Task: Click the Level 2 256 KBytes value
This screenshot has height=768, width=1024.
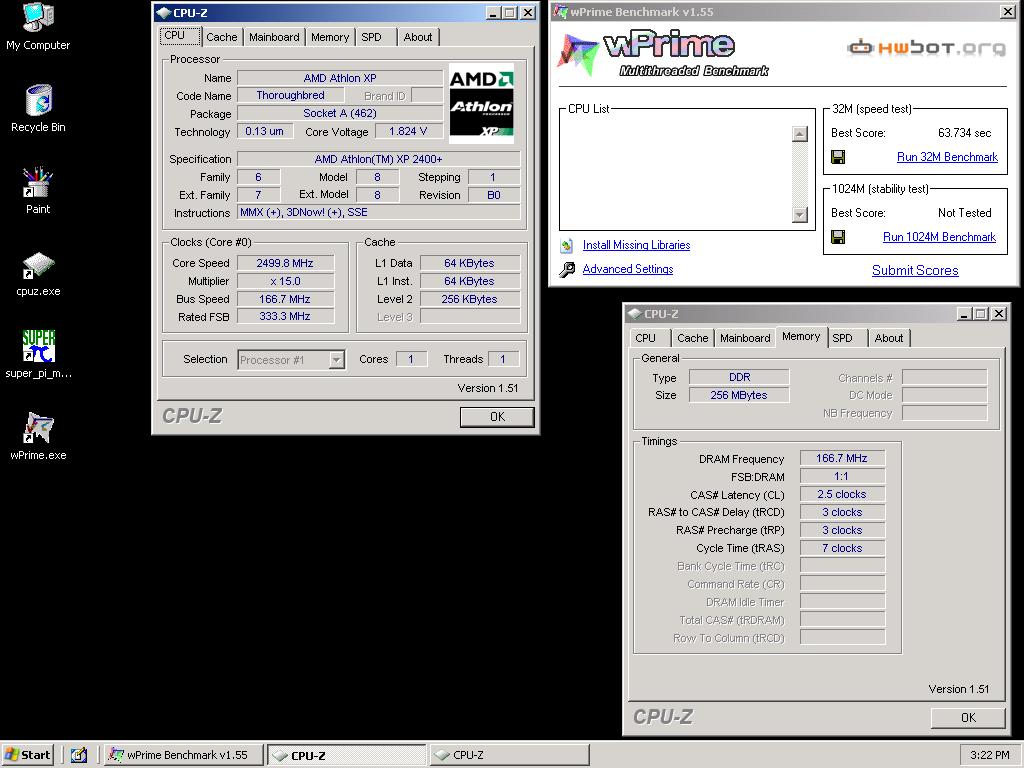Action: tap(470, 299)
